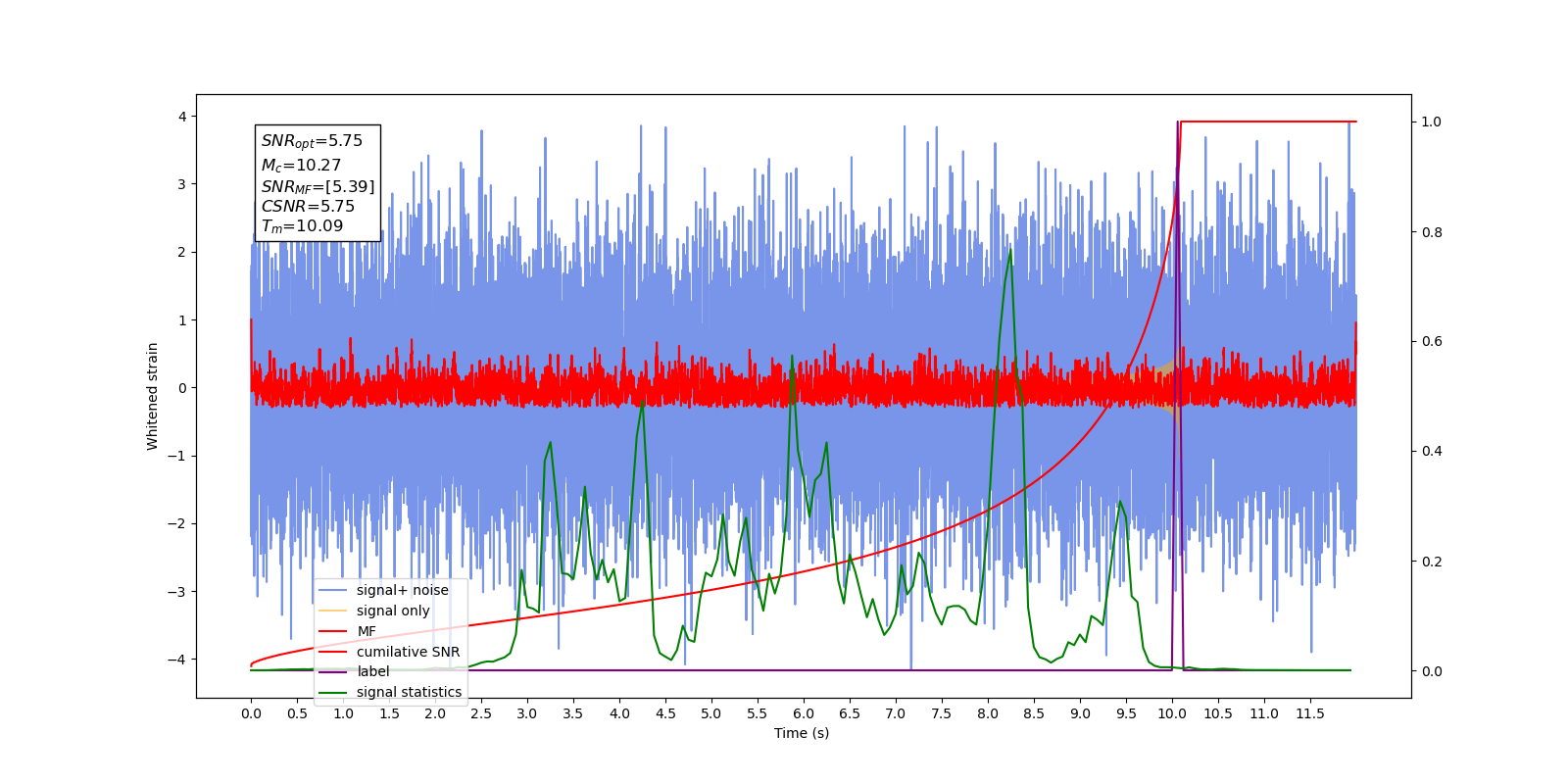Click the T_m=10.09 annotation text
1568x784 pixels.
pos(302,226)
